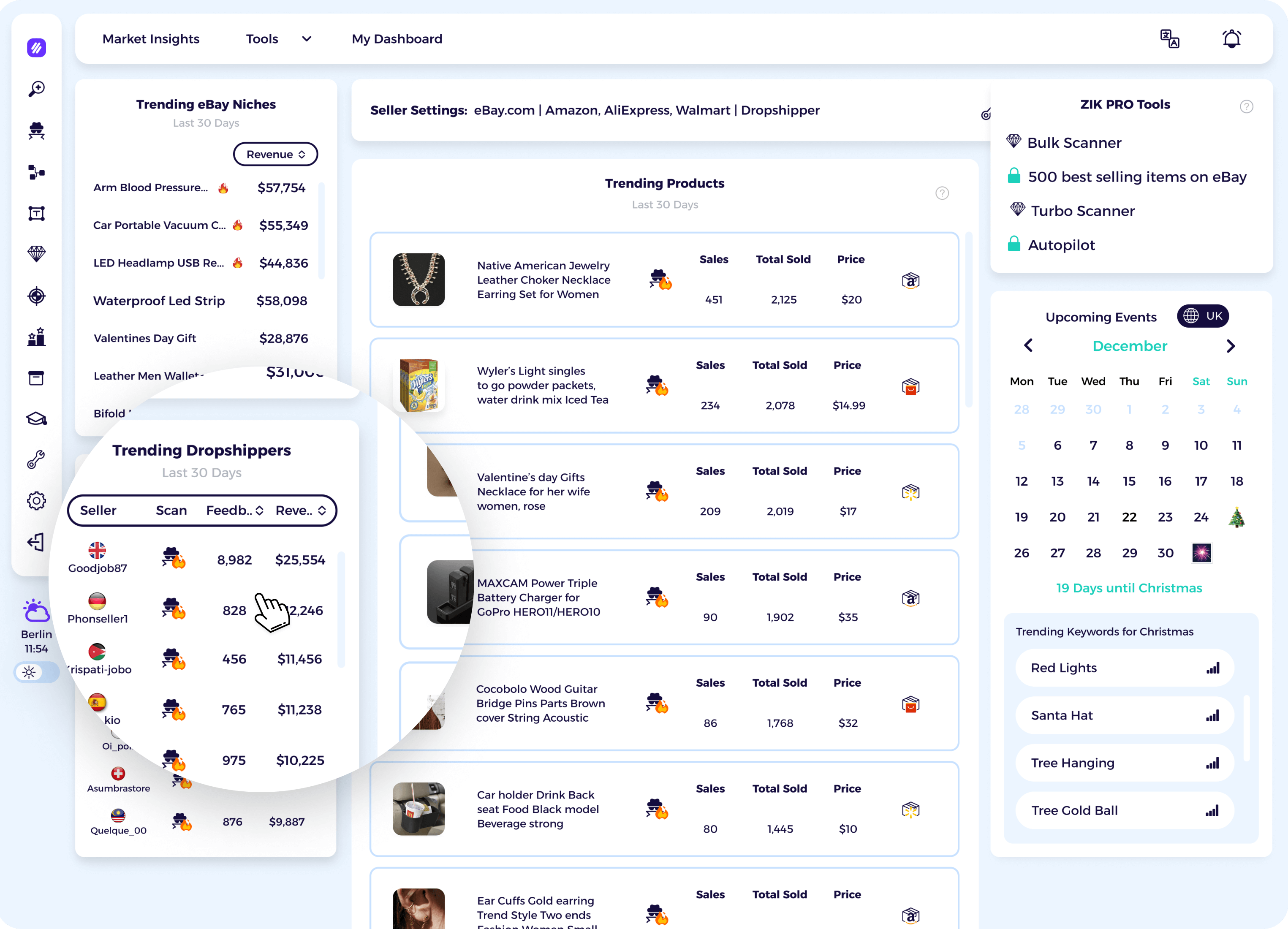Viewport: 1288px width, 929px height.
Task: Open Market Insights tab
Action: (x=151, y=38)
